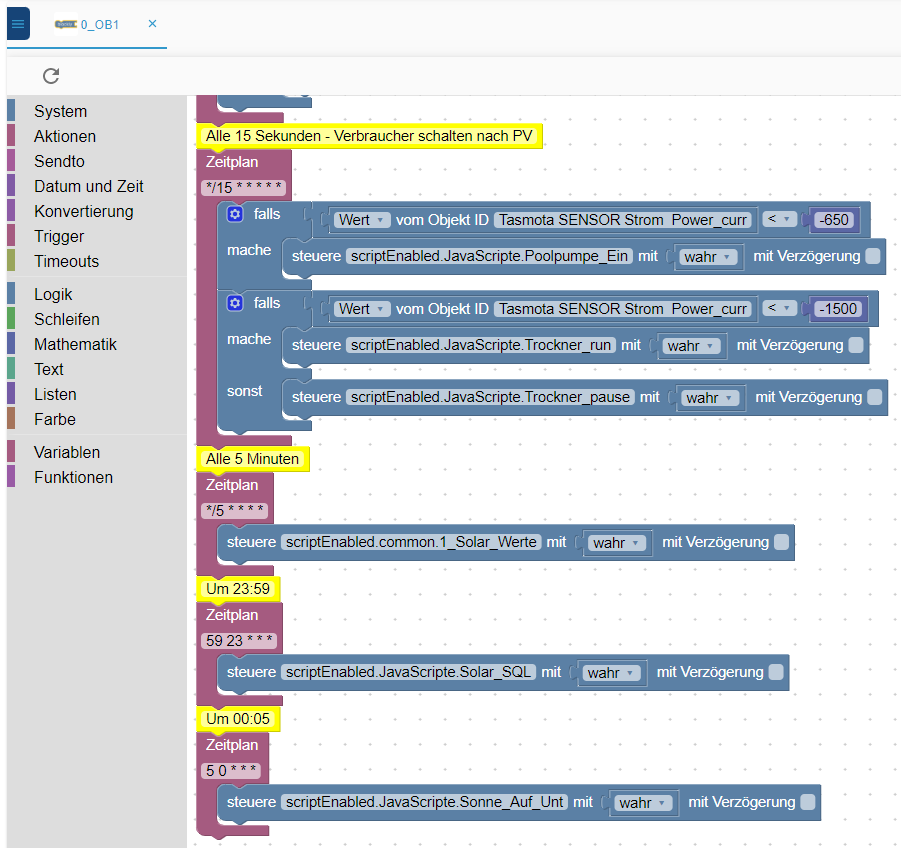
Task: Select object ID in the -1500 condition
Action: coord(623,309)
